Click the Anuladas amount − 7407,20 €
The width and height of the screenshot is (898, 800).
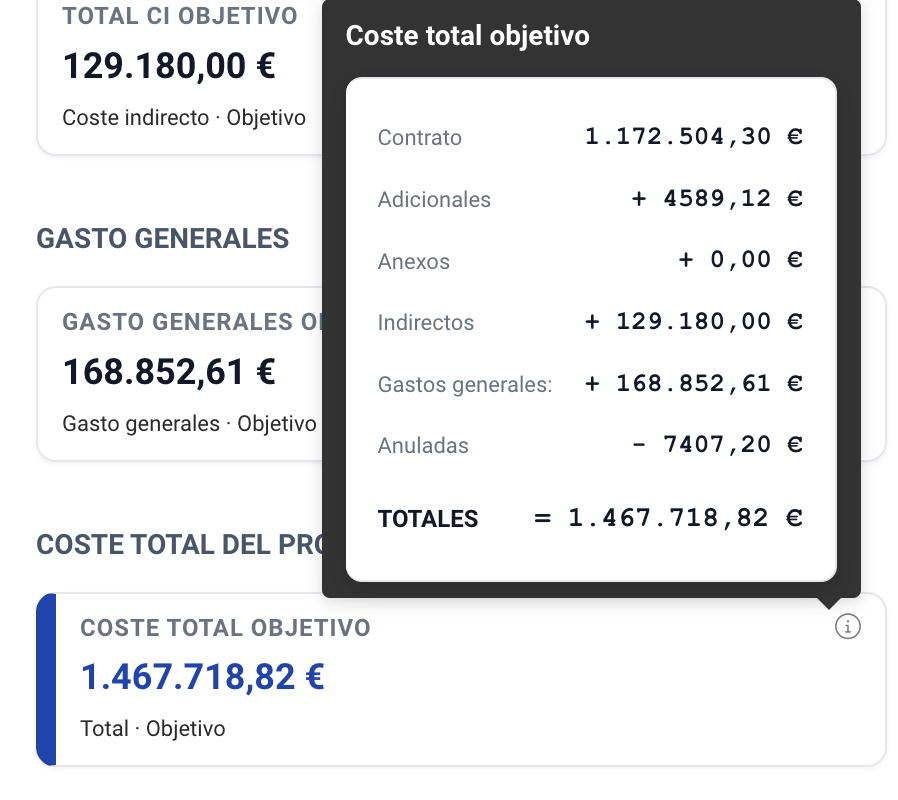(717, 445)
